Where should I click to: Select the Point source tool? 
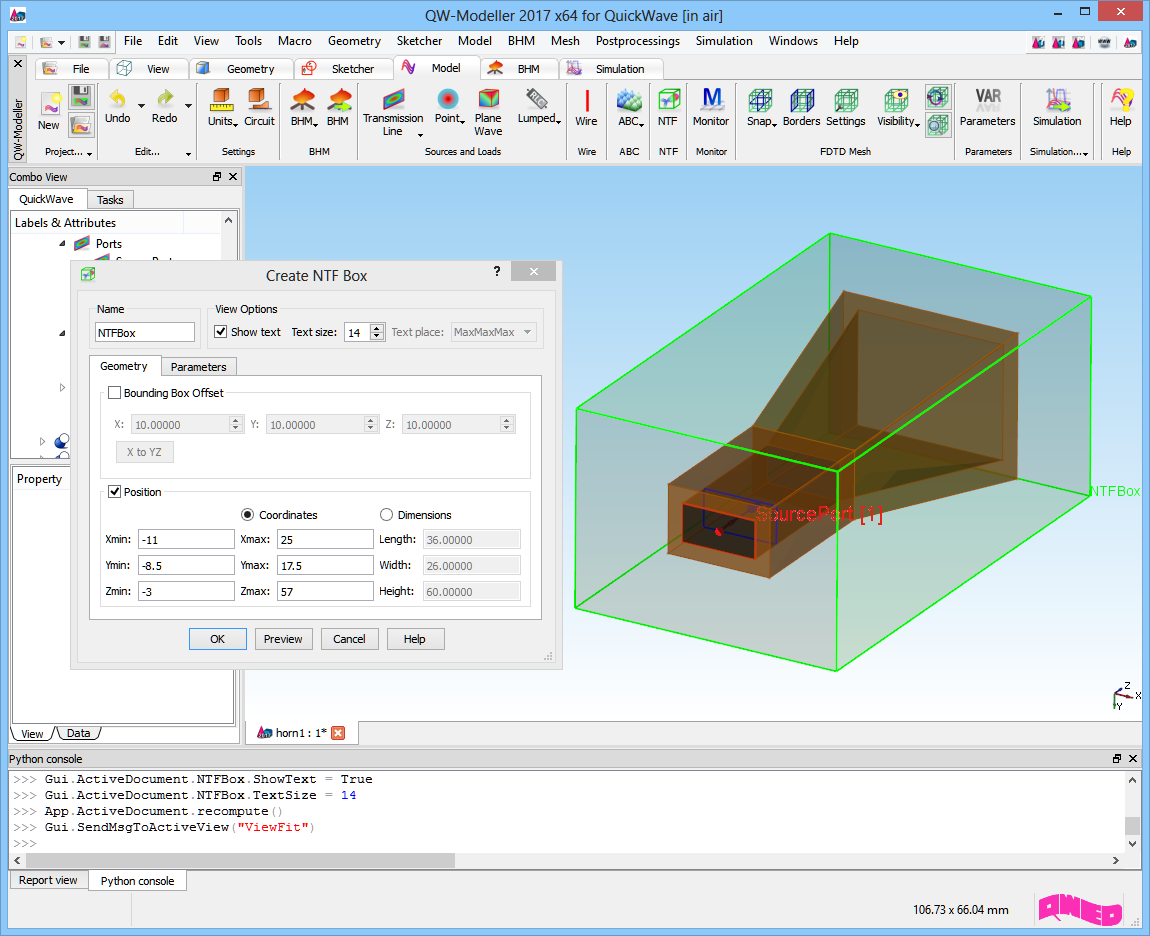[x=447, y=99]
